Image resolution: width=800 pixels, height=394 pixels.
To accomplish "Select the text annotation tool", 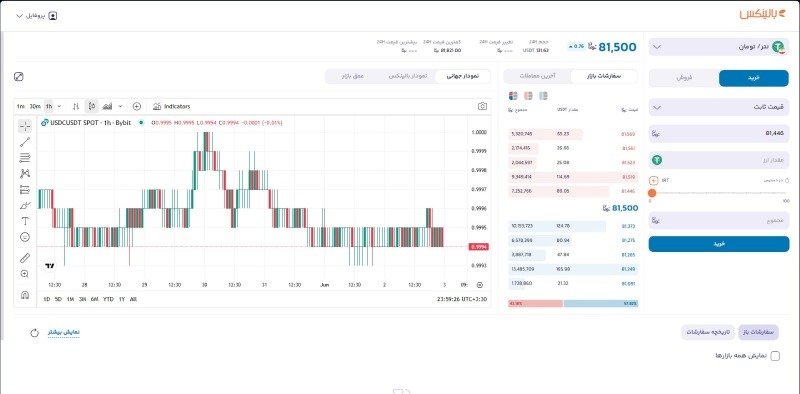I will pos(25,221).
